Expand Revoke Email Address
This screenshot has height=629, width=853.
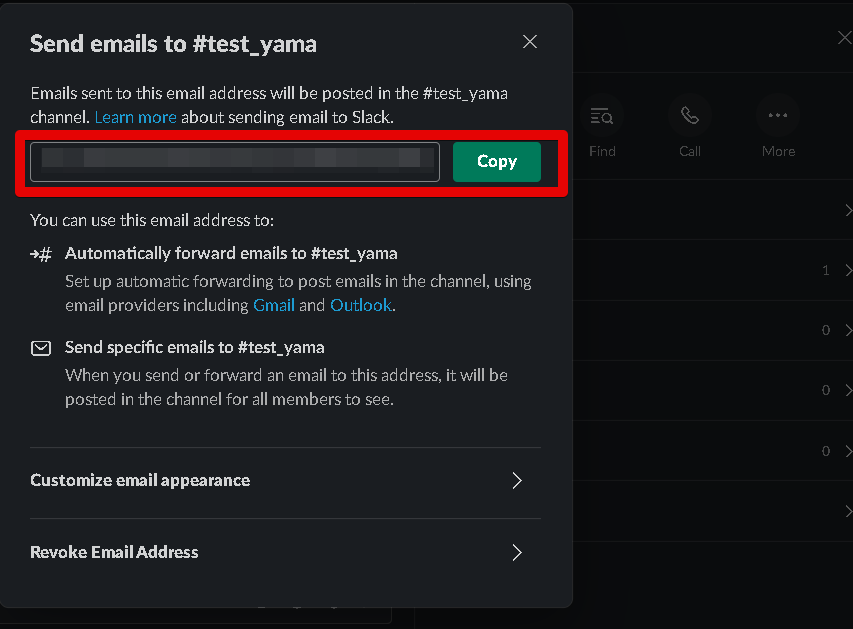pos(114,552)
